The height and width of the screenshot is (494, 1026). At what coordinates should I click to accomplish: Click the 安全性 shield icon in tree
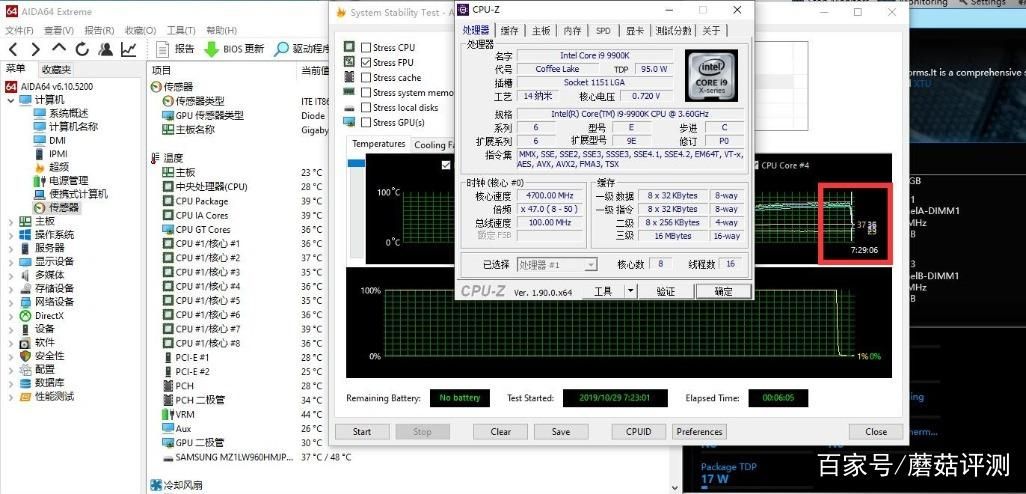pos(26,356)
